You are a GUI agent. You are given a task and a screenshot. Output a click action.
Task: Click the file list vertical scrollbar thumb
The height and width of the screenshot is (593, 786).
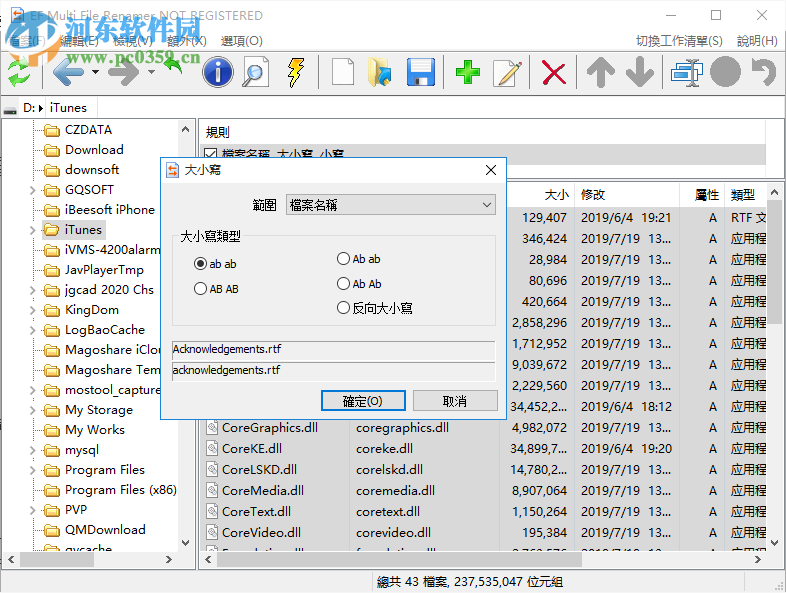pyautogui.click(x=774, y=261)
